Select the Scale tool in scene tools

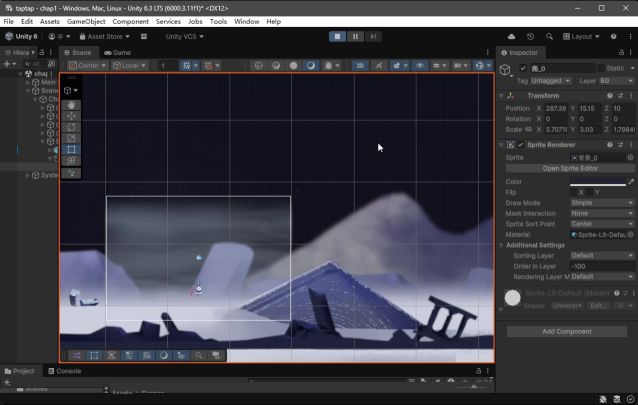point(71,138)
